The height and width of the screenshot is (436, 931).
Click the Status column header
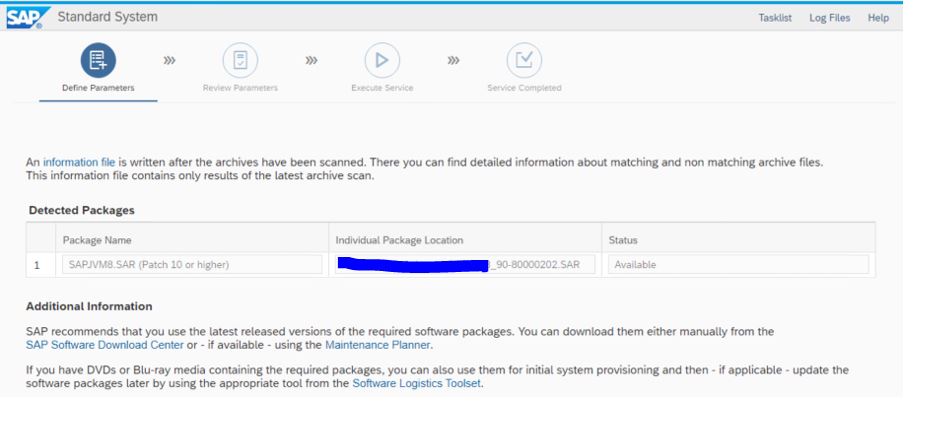(x=623, y=240)
